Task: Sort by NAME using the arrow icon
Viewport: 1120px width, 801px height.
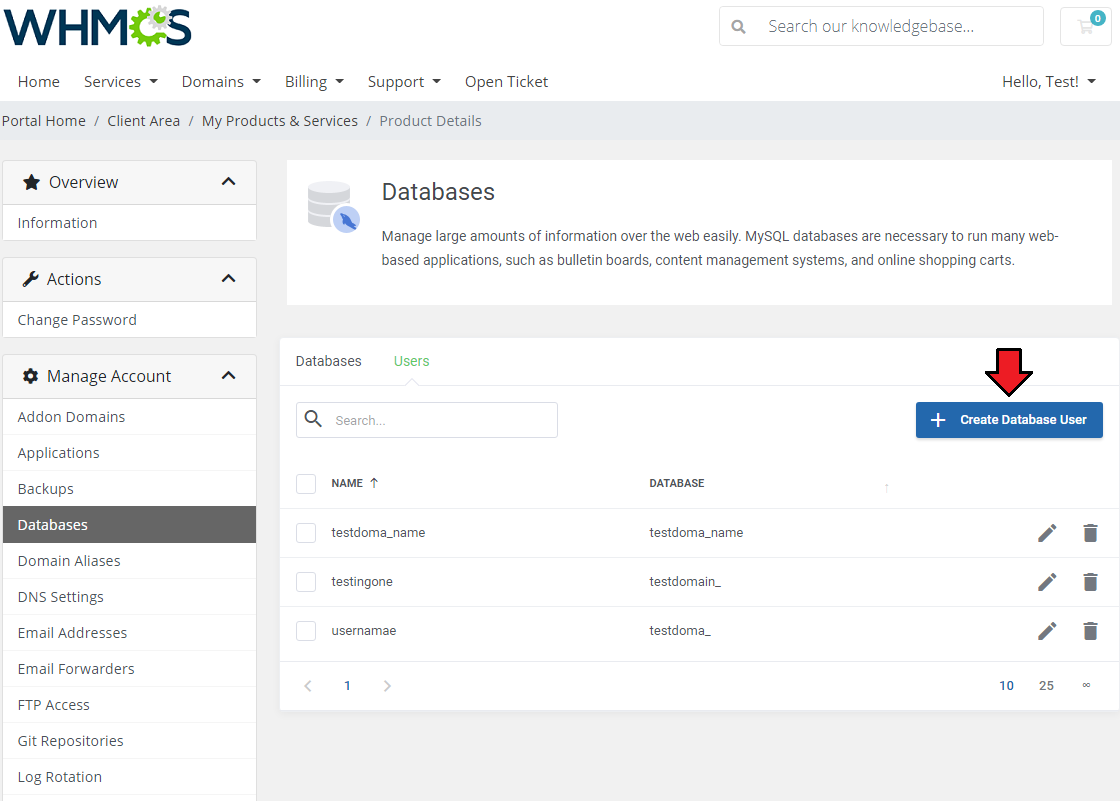Action: tap(374, 483)
